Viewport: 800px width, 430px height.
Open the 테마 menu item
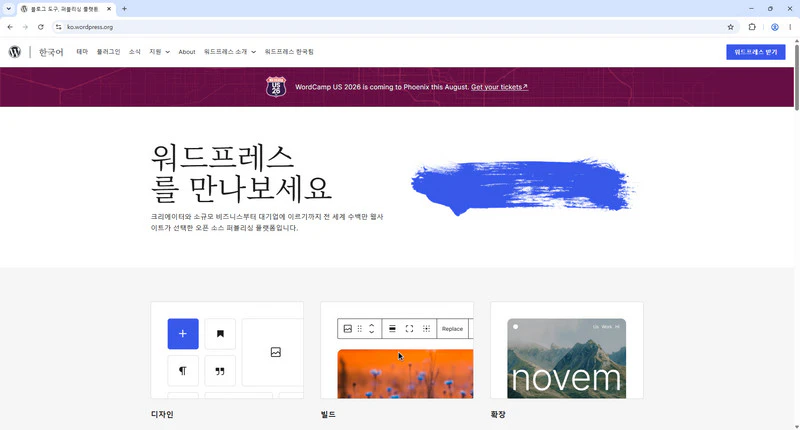(82, 52)
